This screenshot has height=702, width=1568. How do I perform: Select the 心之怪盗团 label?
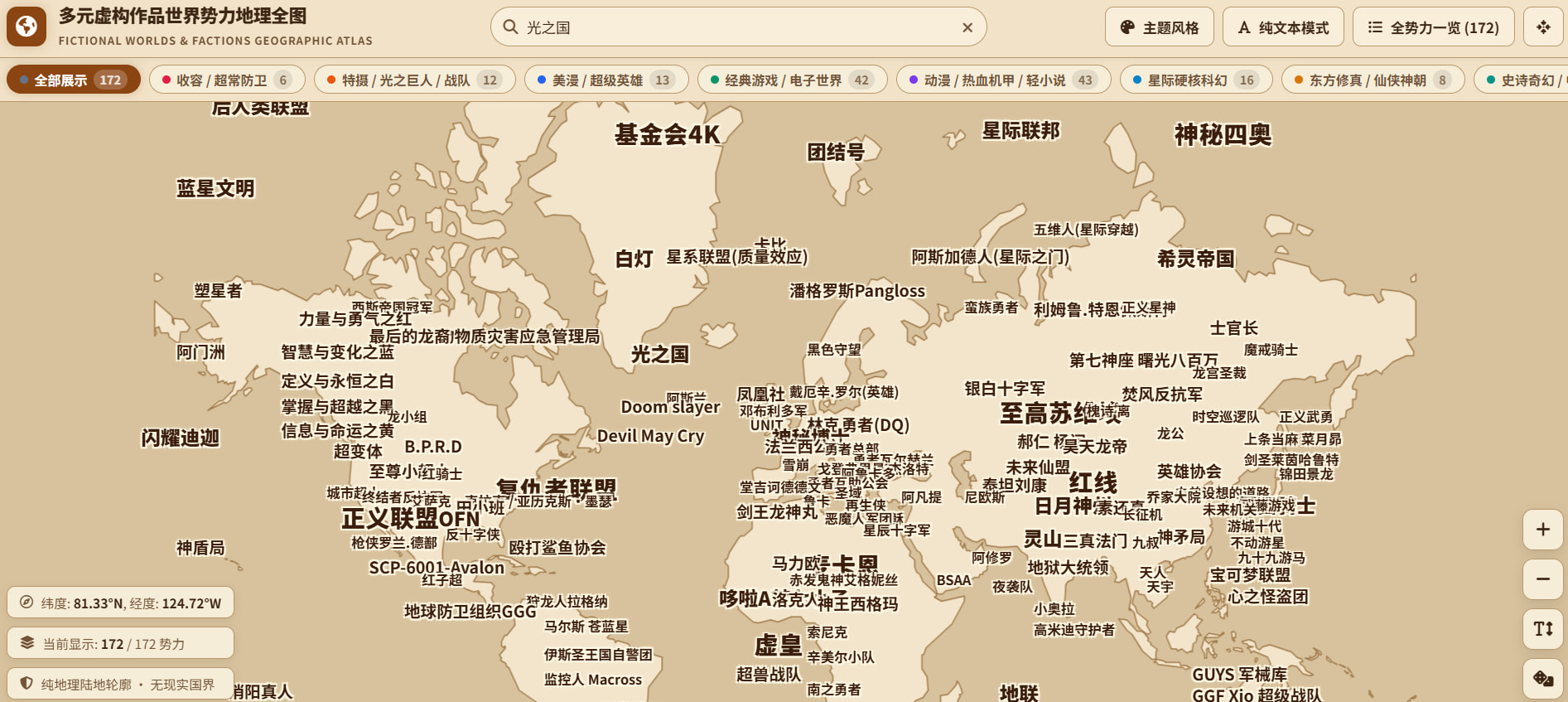[x=1267, y=597]
